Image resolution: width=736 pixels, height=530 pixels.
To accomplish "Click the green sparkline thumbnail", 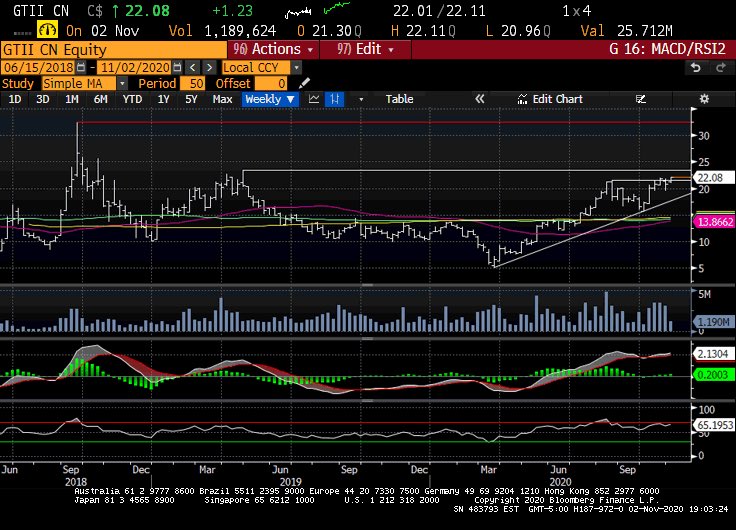I will click(x=337, y=8).
